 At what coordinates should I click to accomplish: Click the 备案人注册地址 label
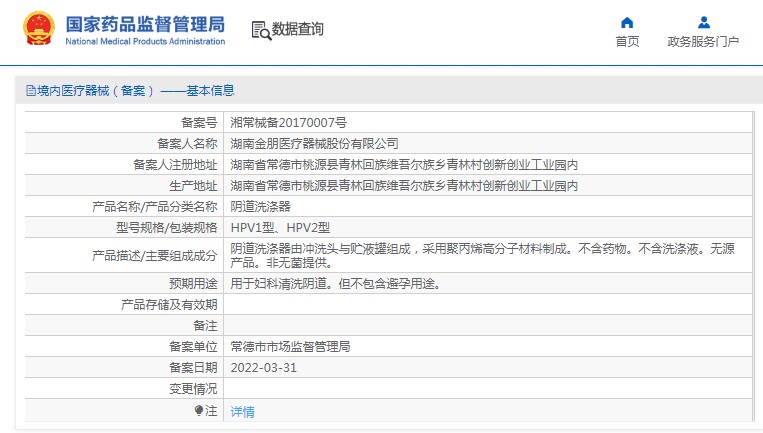[175, 165]
